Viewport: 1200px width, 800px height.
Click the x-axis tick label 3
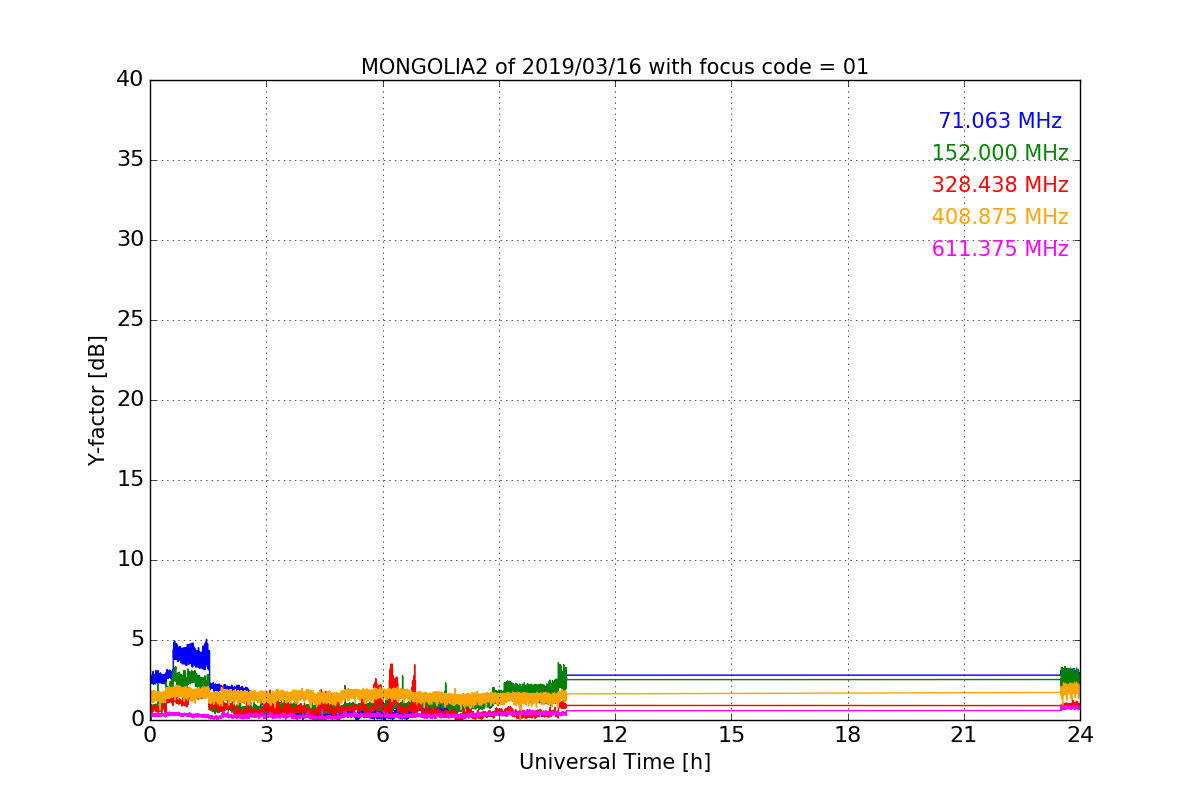point(266,734)
